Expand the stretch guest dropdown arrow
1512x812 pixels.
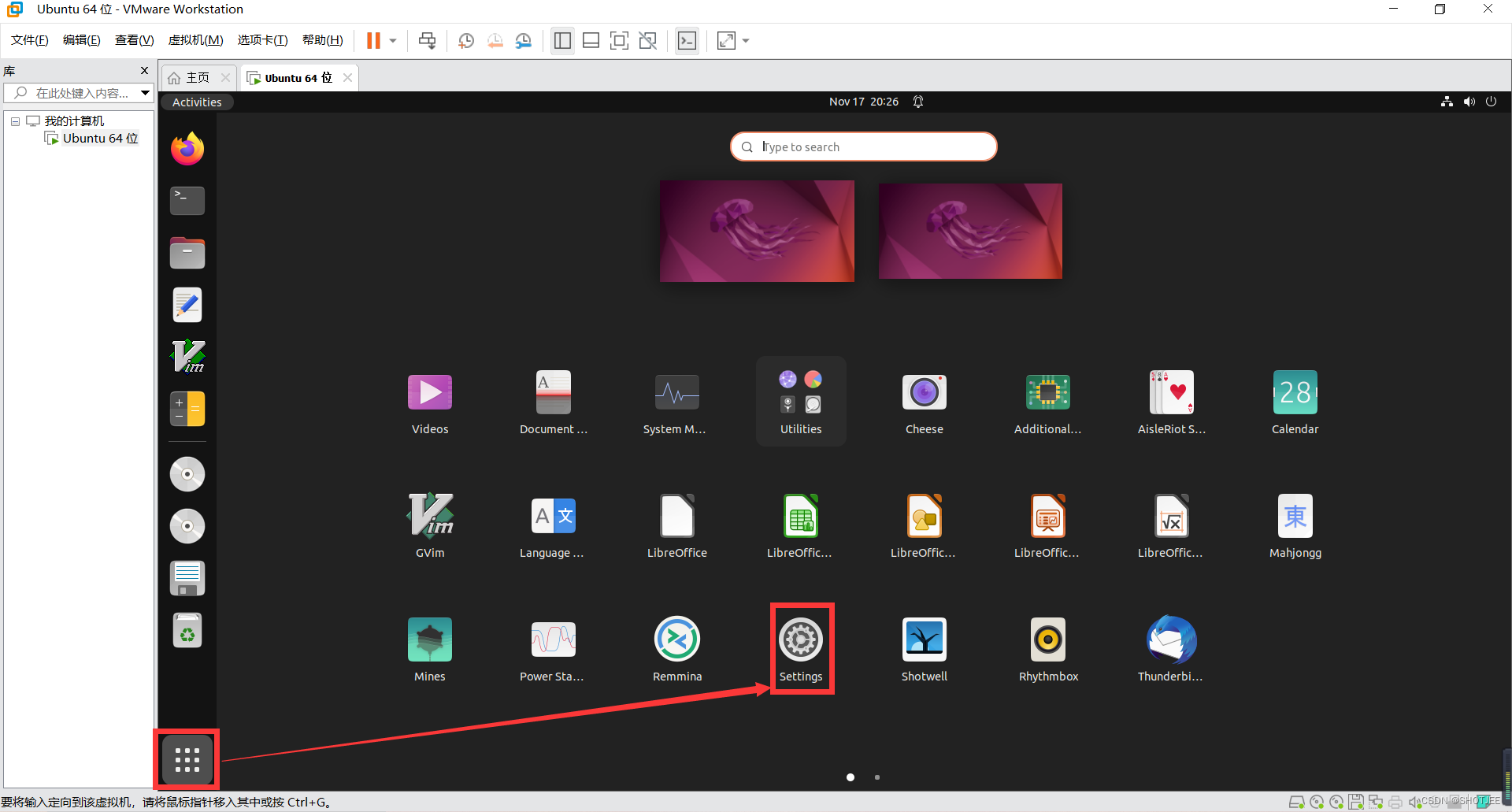click(x=746, y=41)
